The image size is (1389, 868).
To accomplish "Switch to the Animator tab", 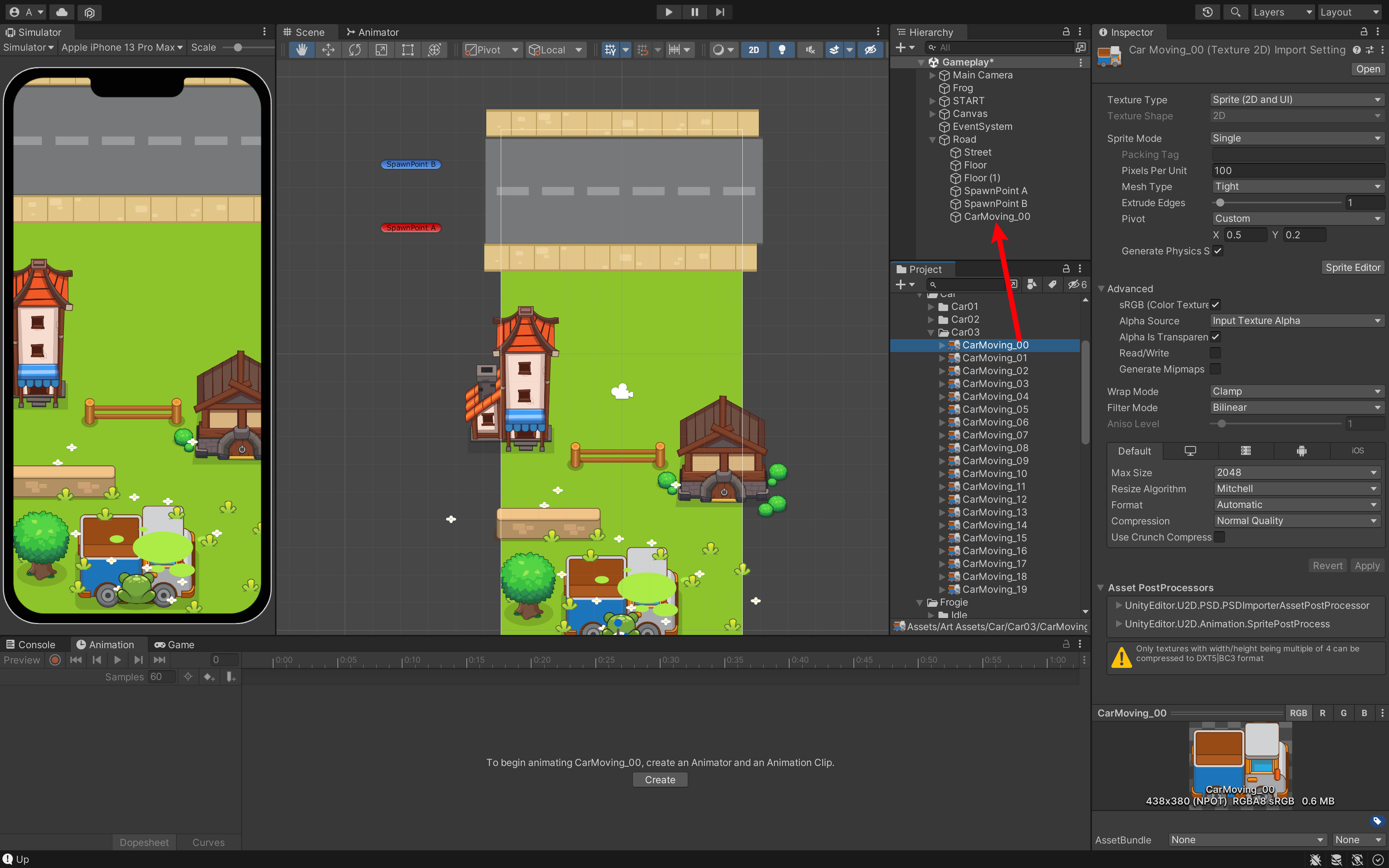I will [373, 32].
